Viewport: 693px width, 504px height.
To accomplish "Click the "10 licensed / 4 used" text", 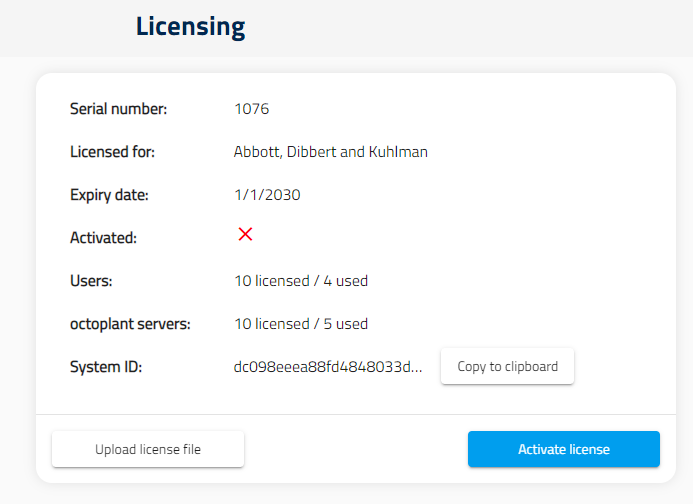I will (301, 281).
